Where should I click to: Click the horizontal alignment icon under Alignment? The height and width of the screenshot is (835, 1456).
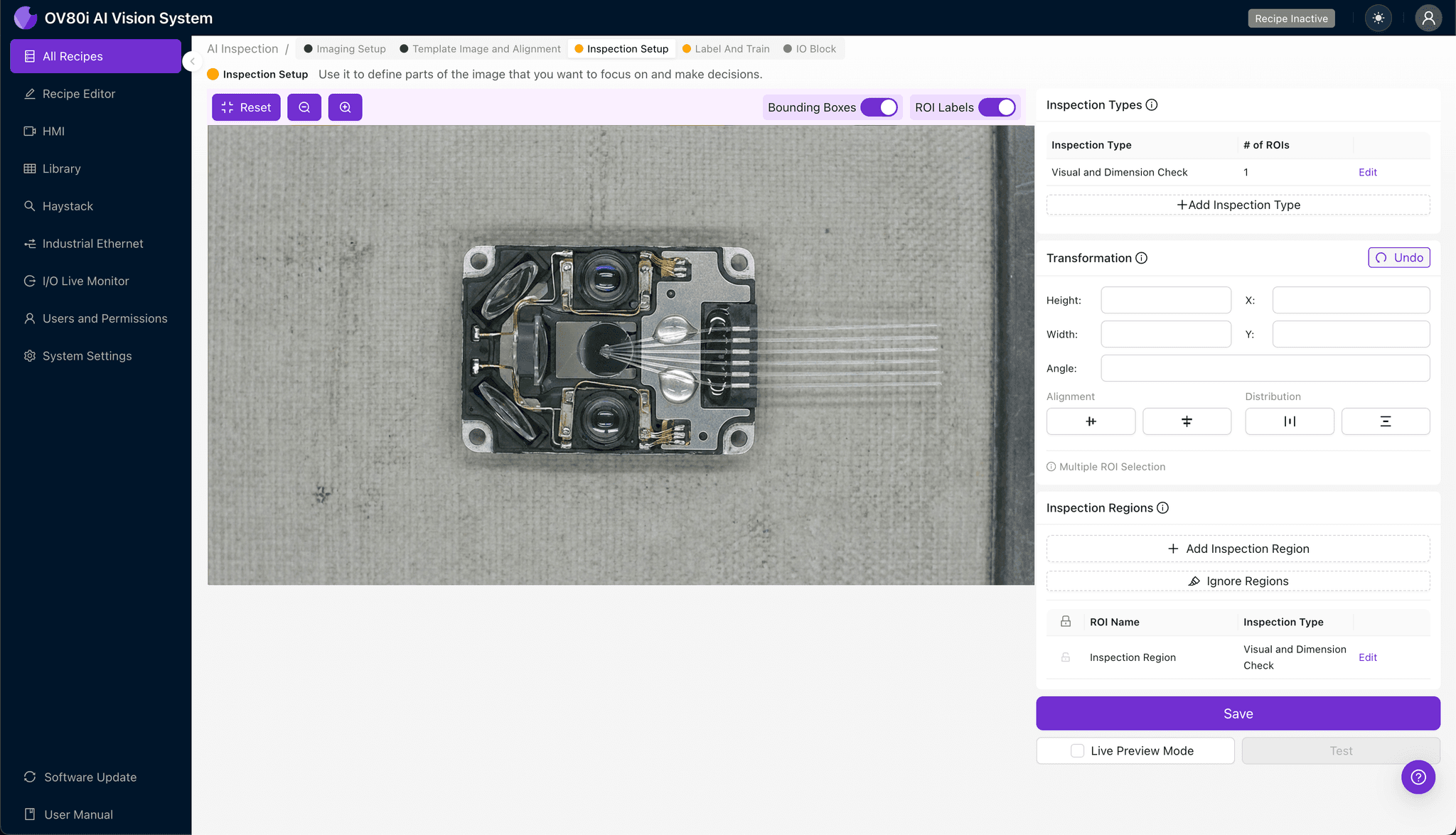click(x=1091, y=421)
